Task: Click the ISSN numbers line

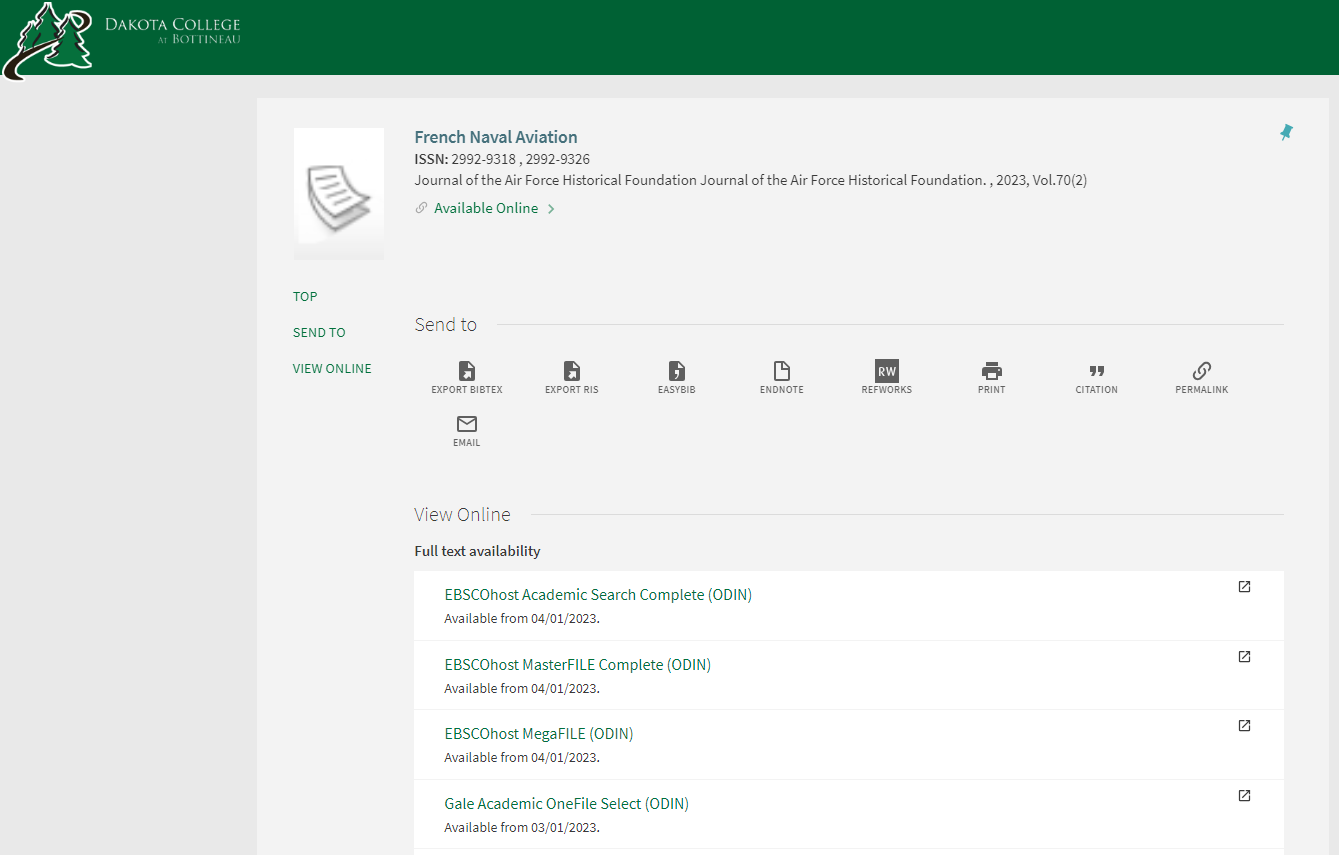Action: 502,159
